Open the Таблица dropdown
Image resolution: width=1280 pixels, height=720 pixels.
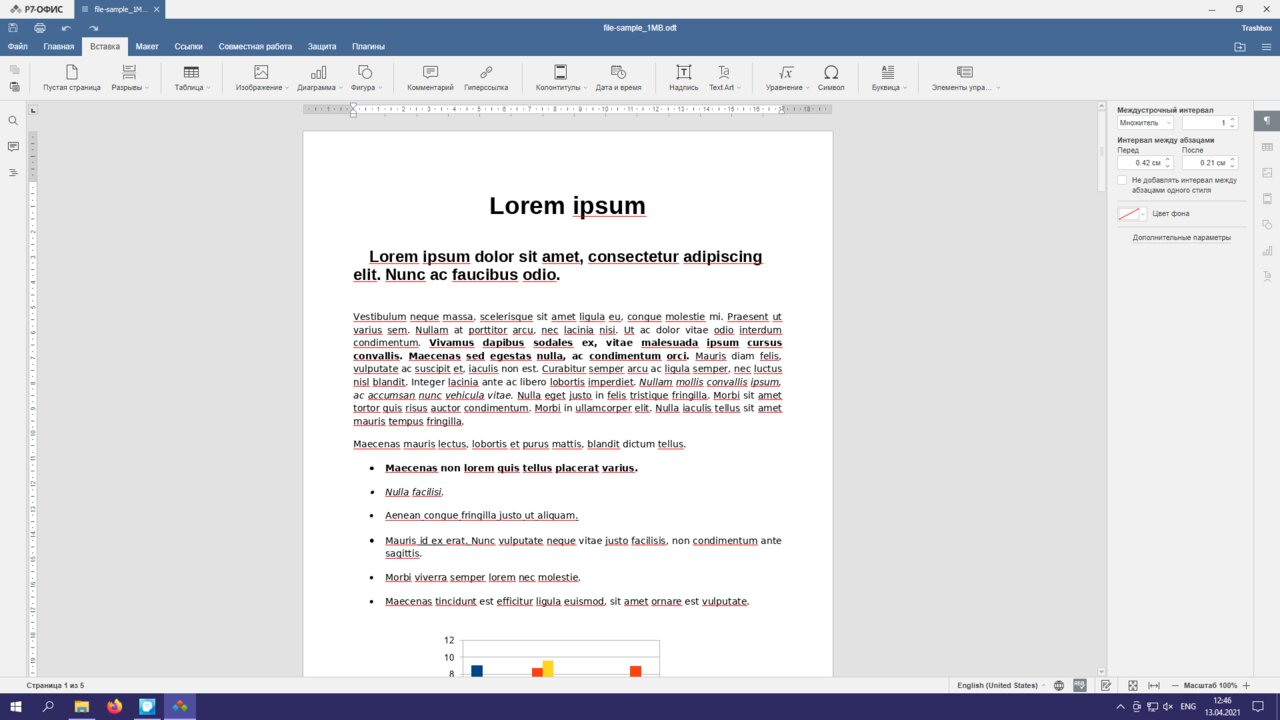(192, 78)
